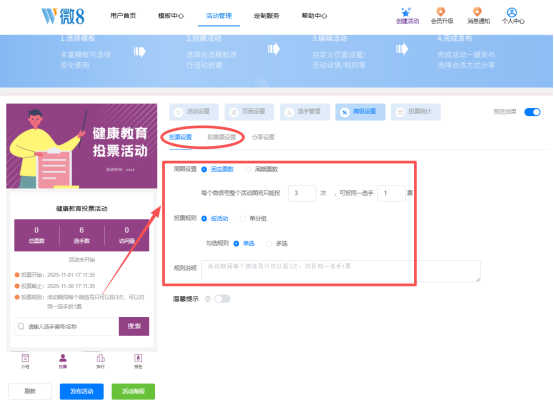Image resolution: width=554 pixels, height=406 pixels.
Task: Open 帮助中心 in top menu
Action: [314, 16]
